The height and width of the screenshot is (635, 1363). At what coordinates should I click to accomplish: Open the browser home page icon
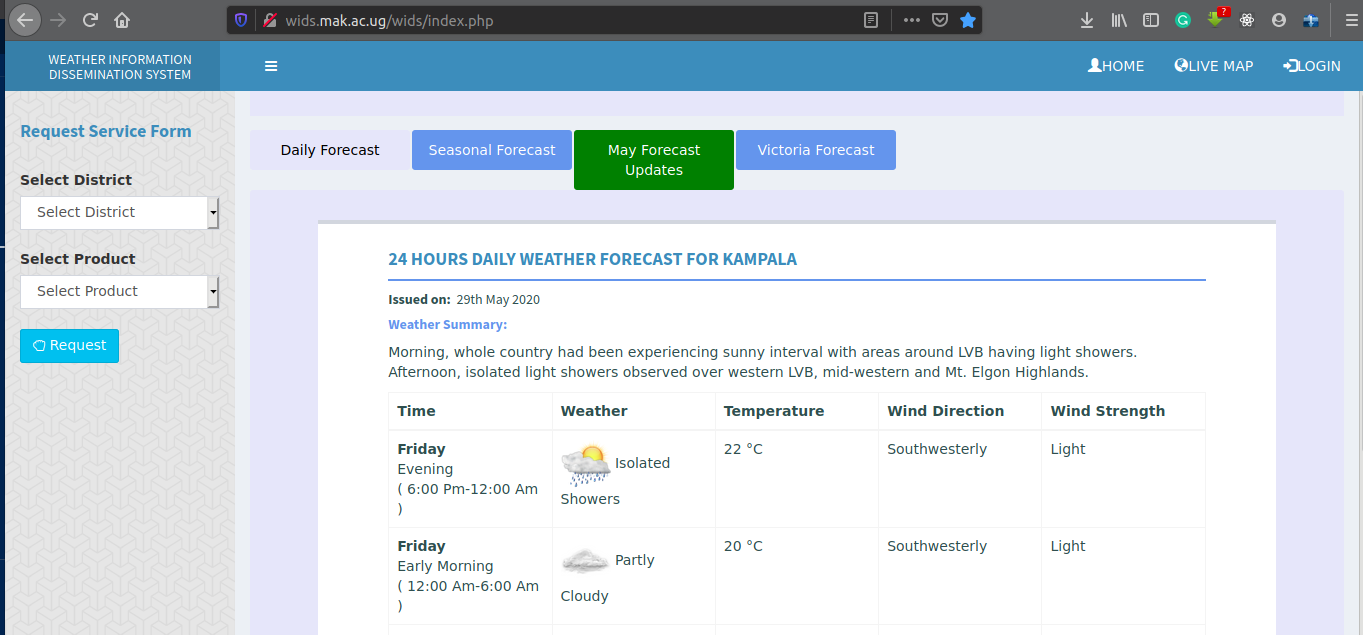click(122, 20)
